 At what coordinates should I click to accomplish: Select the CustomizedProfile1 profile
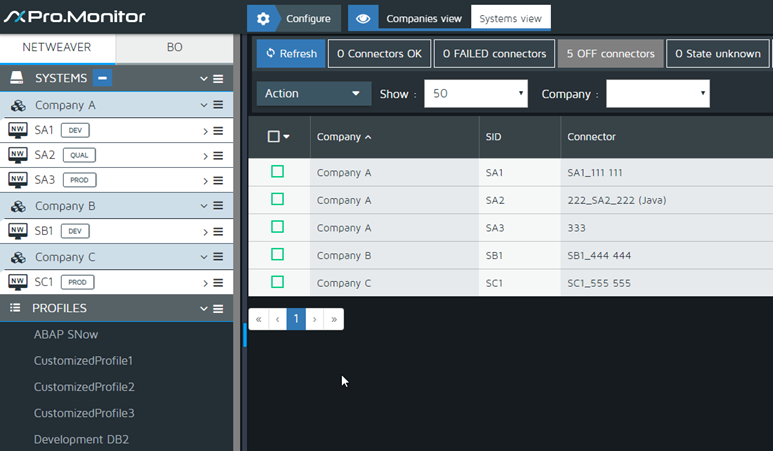[83, 360]
